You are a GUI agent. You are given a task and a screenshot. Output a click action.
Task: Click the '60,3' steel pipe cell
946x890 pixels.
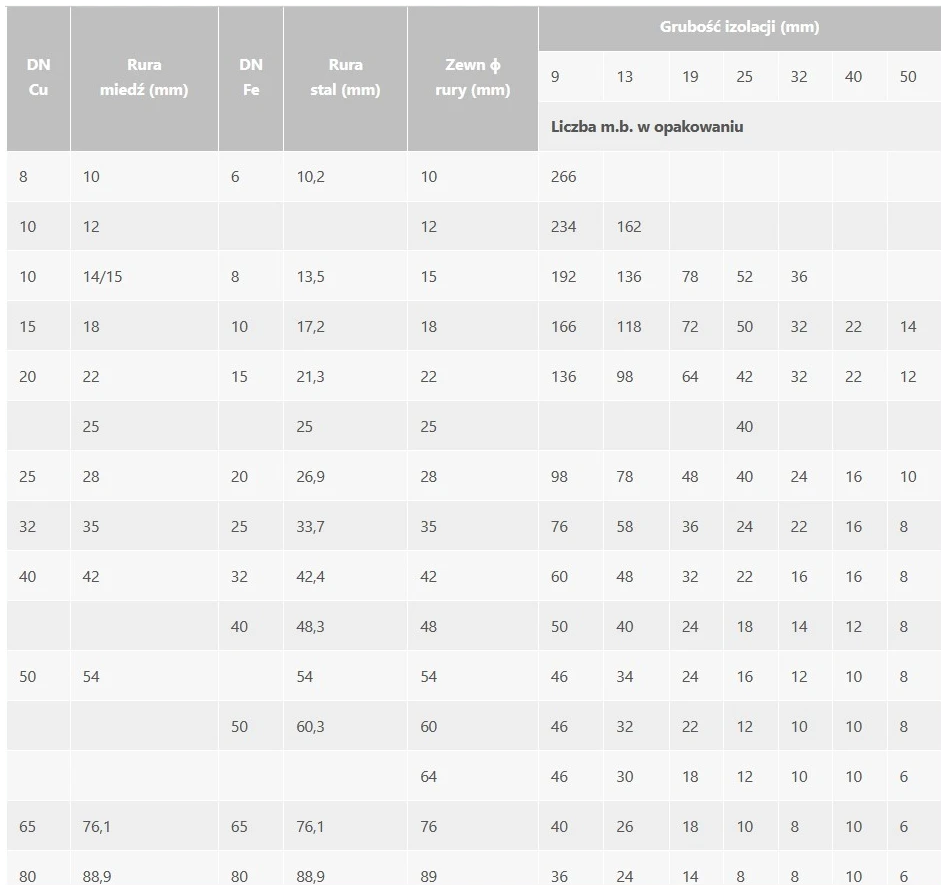pos(311,727)
